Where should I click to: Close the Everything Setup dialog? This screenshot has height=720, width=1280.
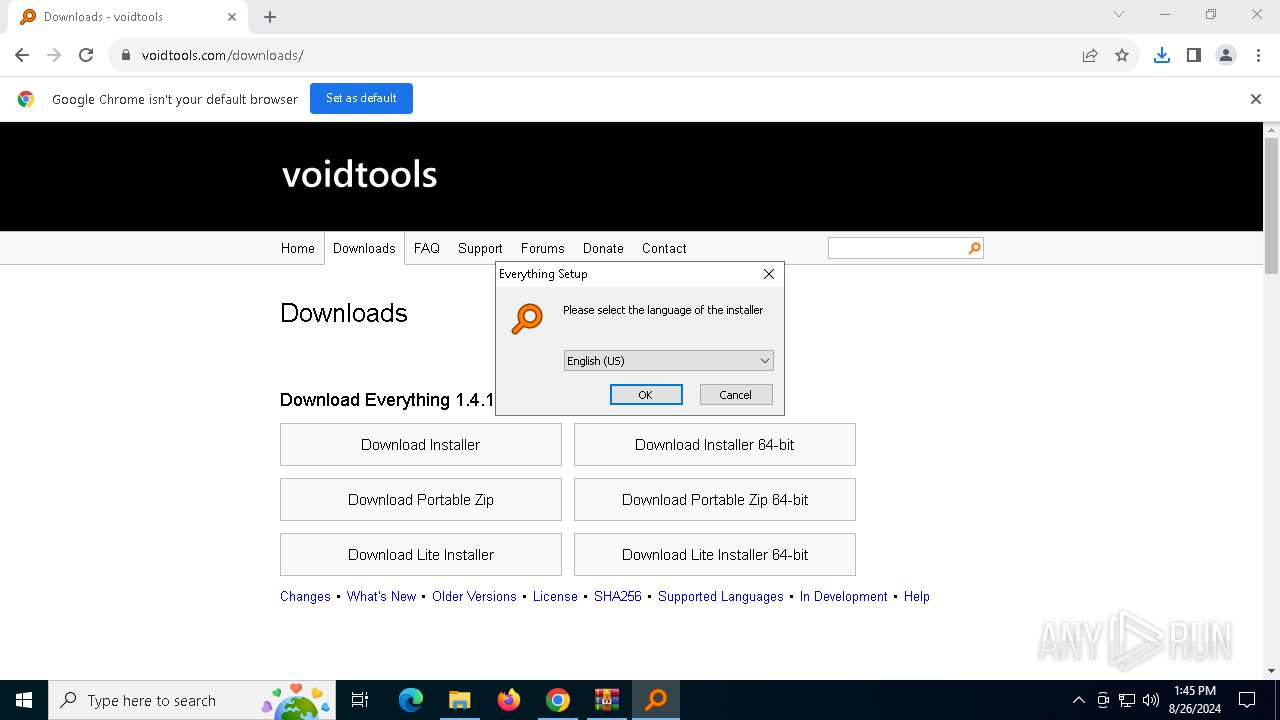[x=768, y=274]
